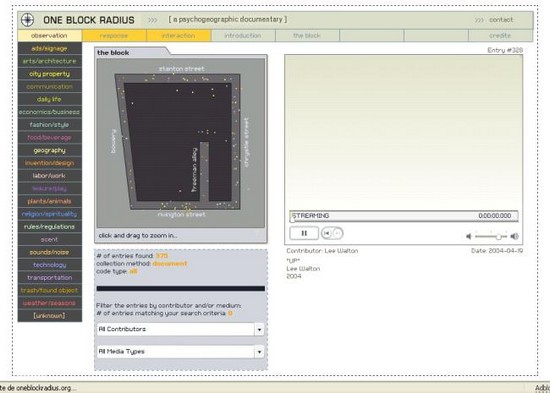The width and height of the screenshot is (550, 393).
Task: Click the loud volume speaker icon
Action: [515, 236]
